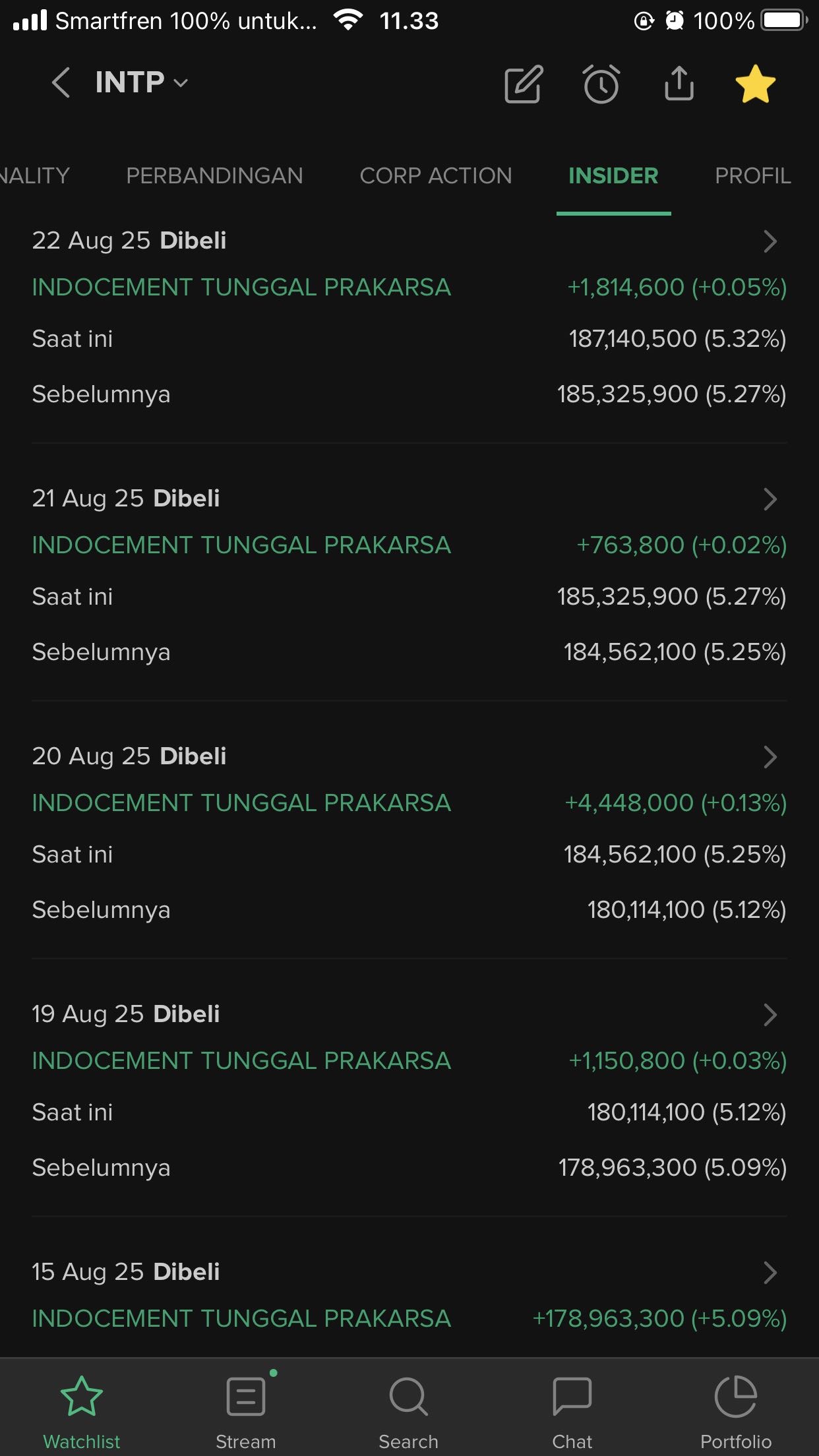Toggle the yellow favorite star
The image size is (819, 1456).
click(755, 84)
